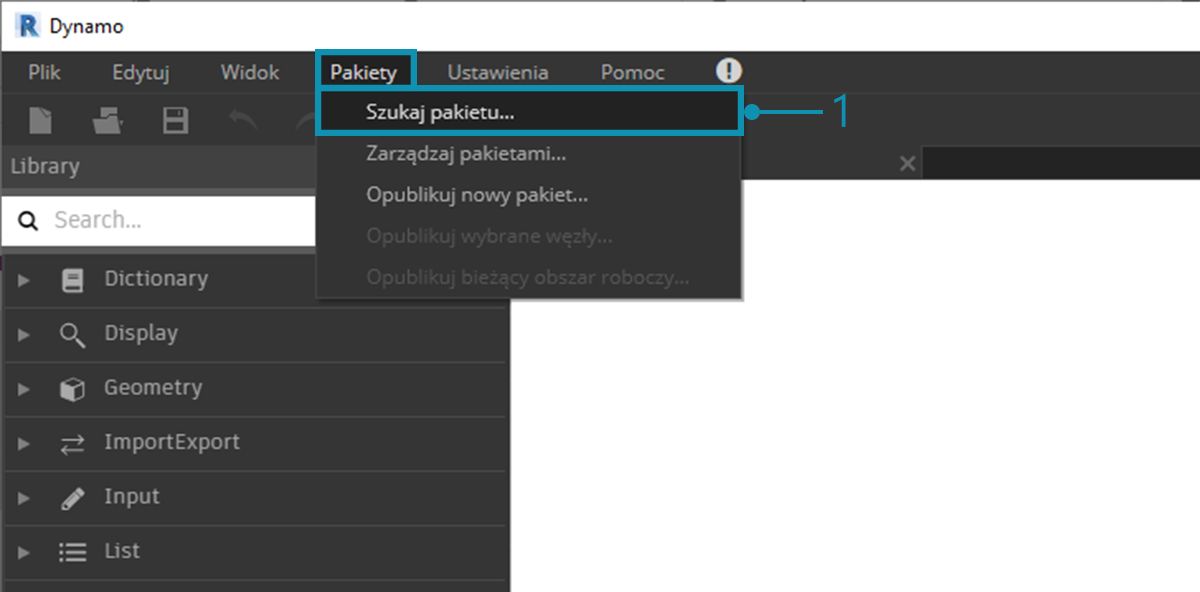The image size is (1200, 592).
Task: Click greyed Opublikuj bieżący obszar roboczy... entry
Action: point(529,277)
